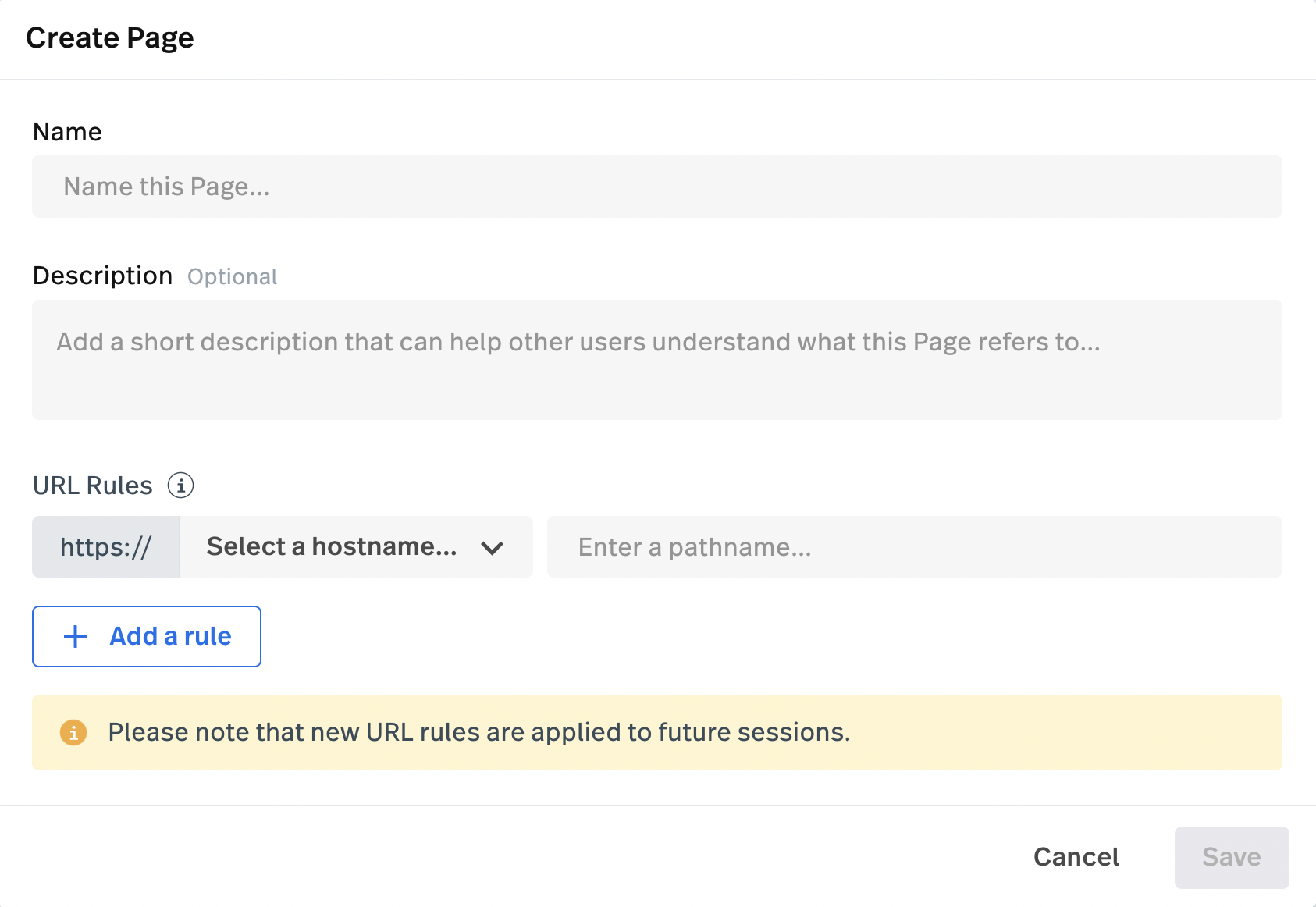This screenshot has width=1316, height=907.
Task: Focus the Enter a pathname field
Action: pos(915,546)
